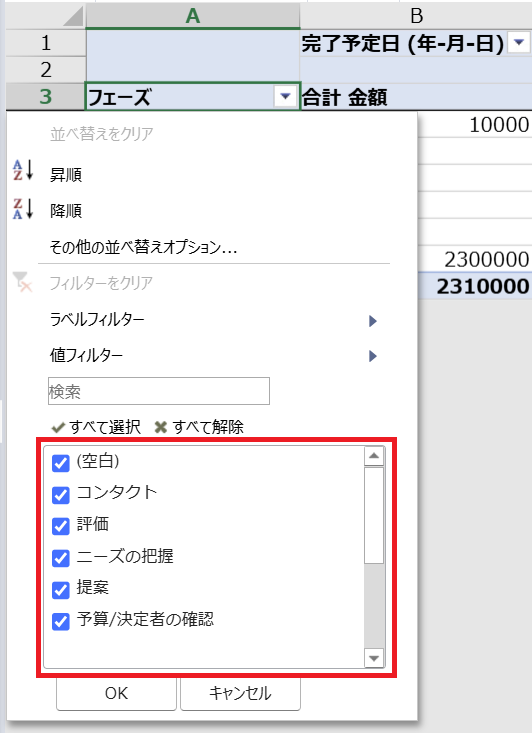Confirm the filter with the OK button
This screenshot has height=733, width=532.
116,693
